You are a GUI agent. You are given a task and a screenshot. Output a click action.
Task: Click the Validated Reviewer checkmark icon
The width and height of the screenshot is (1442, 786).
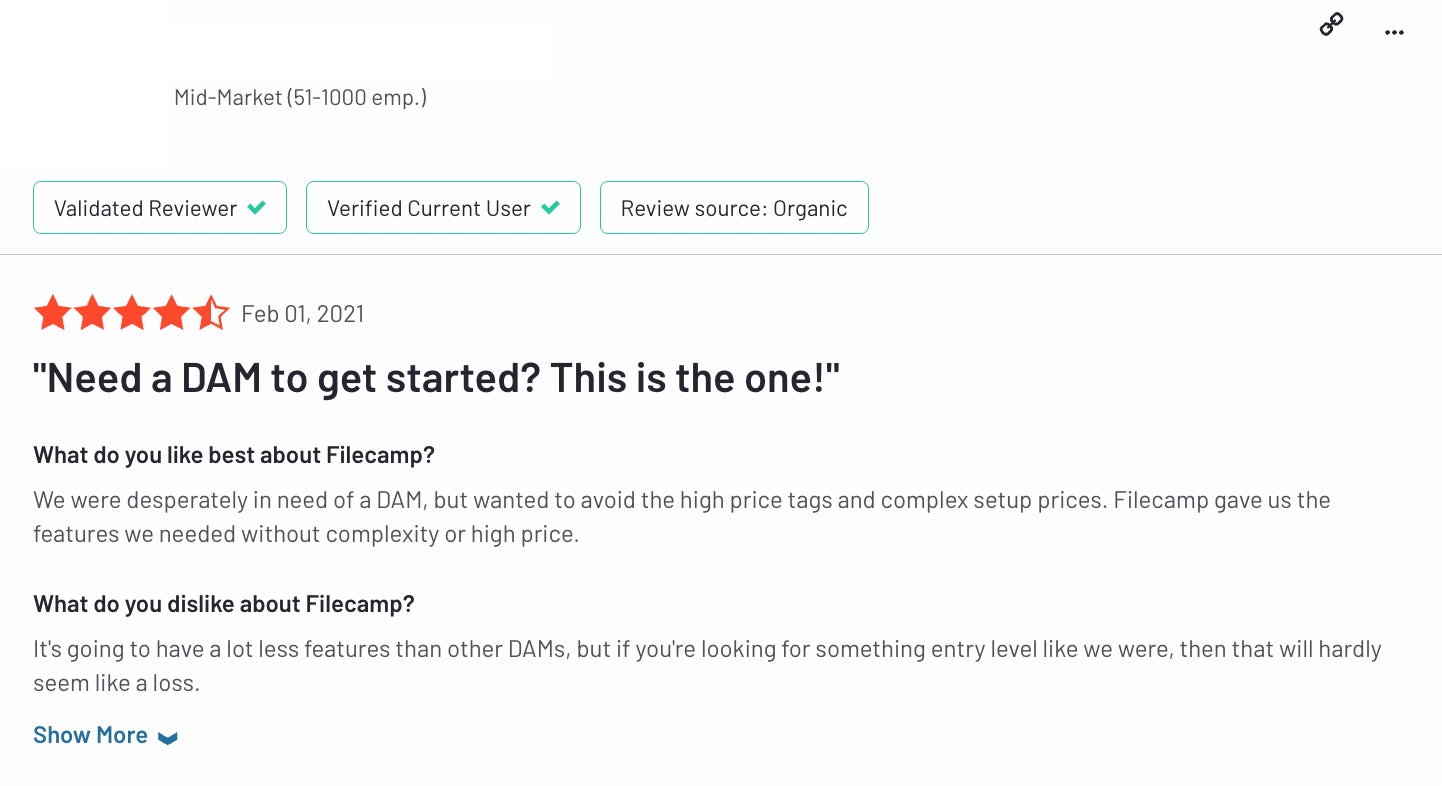(257, 208)
